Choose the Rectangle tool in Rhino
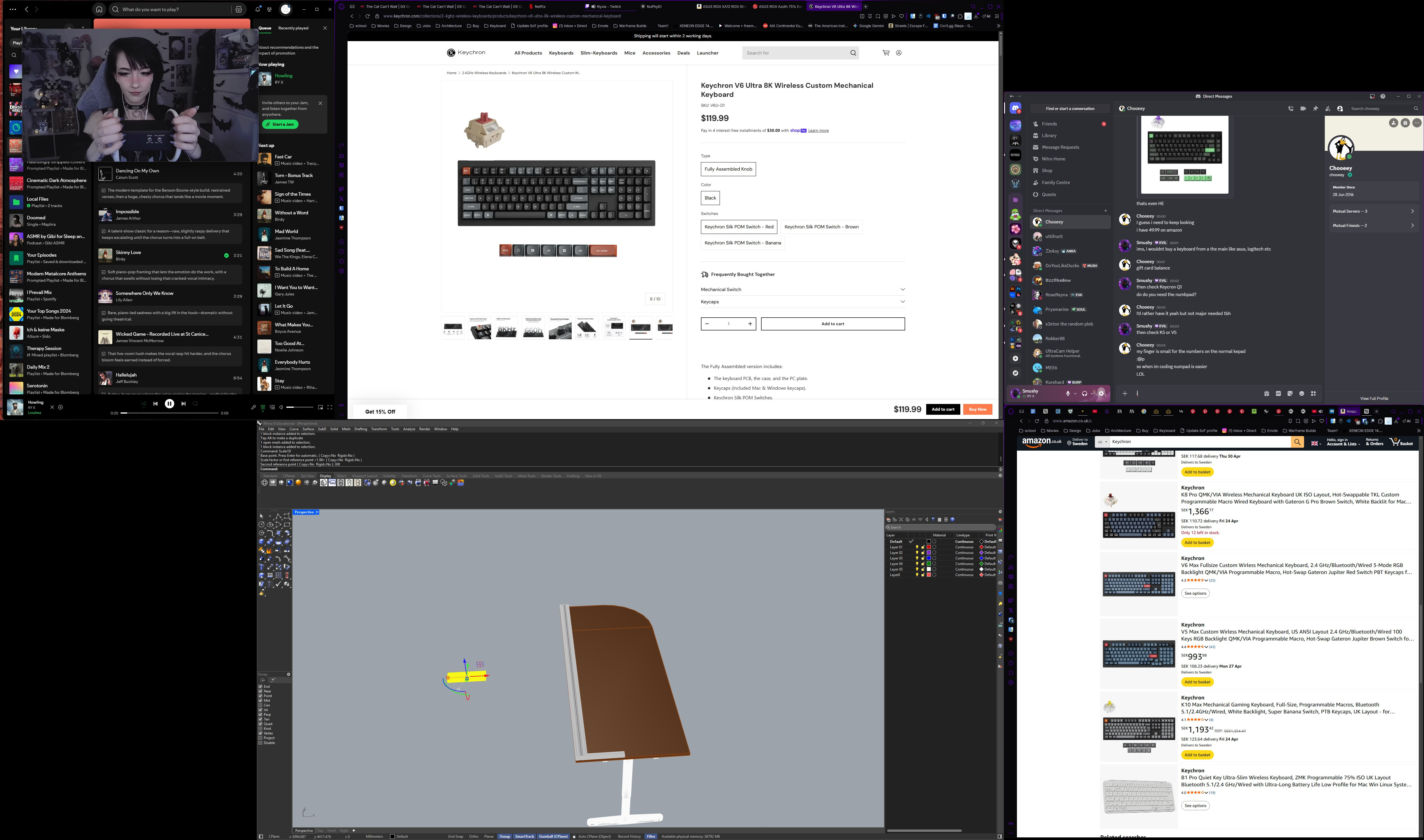 287,525
